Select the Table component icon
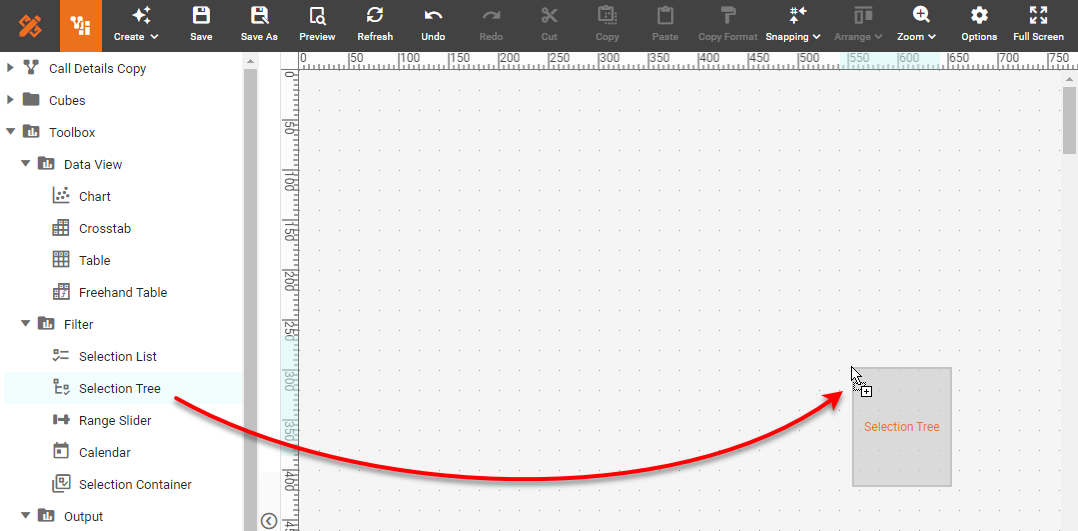This screenshot has height=531, width=1078. click(x=61, y=259)
